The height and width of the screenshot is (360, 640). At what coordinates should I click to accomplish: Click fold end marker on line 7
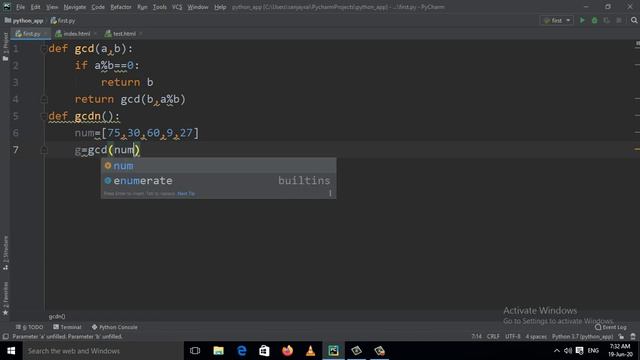coord(44,150)
